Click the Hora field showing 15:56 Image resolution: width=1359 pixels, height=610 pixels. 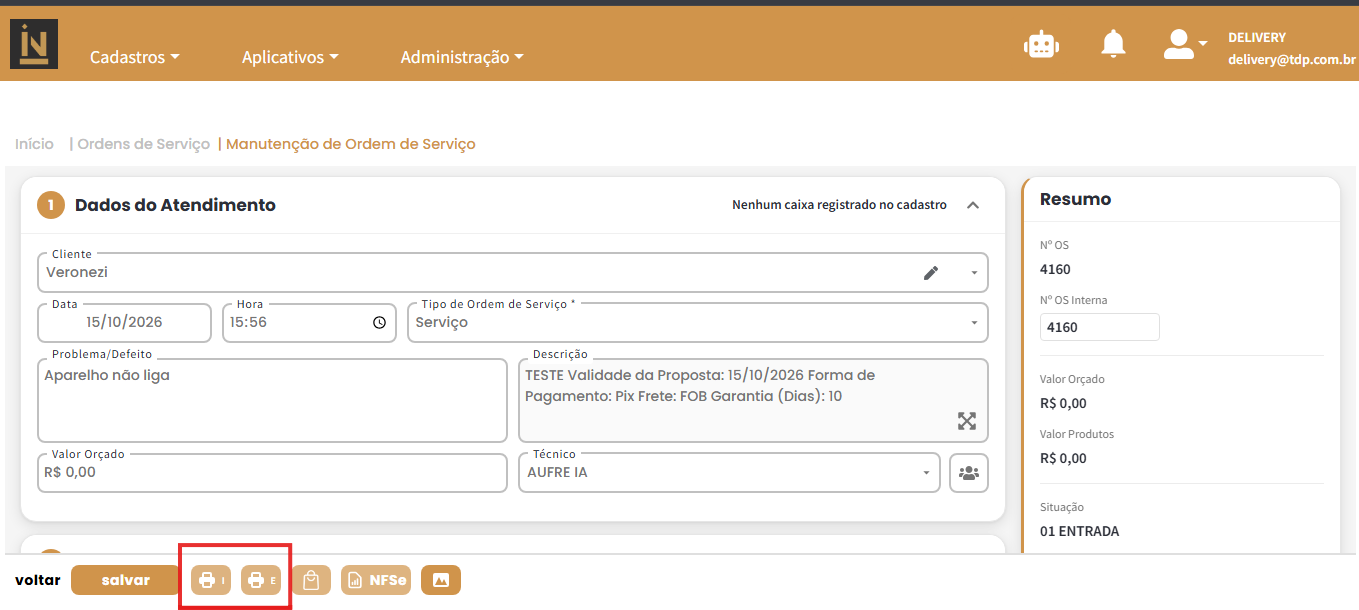(x=309, y=323)
